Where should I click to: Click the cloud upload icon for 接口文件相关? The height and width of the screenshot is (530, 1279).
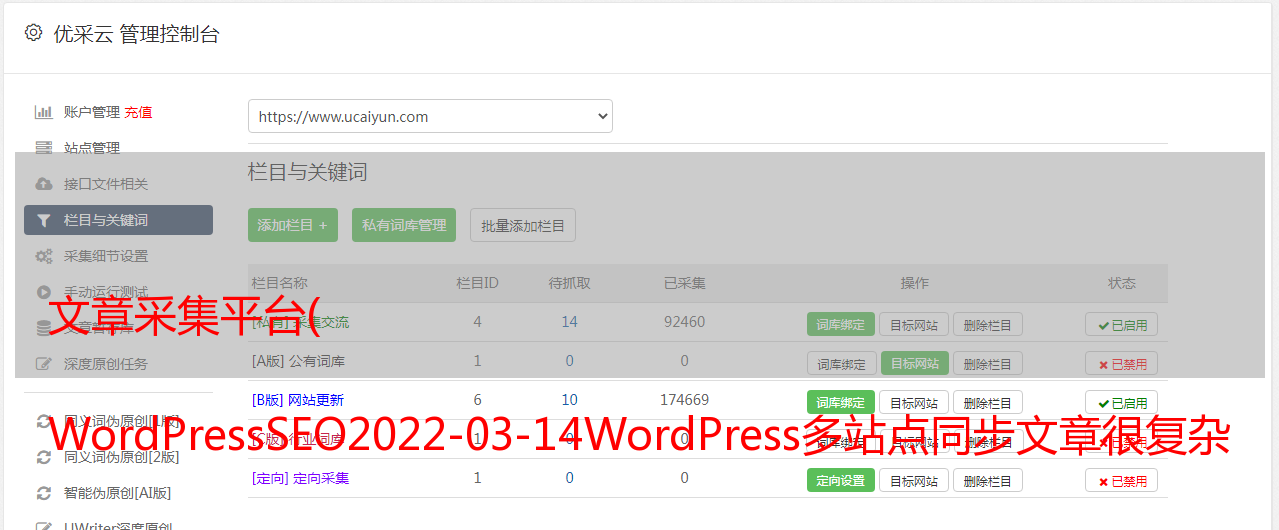44,184
